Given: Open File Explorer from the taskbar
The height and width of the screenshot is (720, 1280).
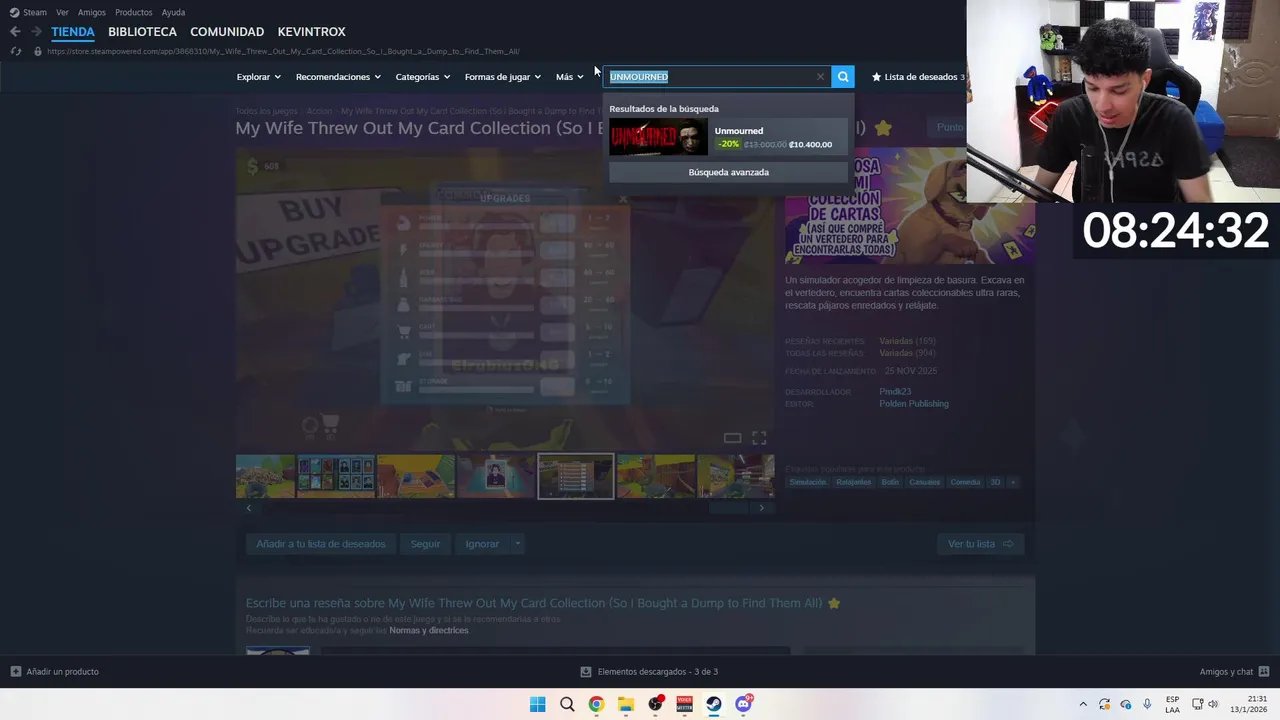Looking at the screenshot, I should (x=626, y=704).
